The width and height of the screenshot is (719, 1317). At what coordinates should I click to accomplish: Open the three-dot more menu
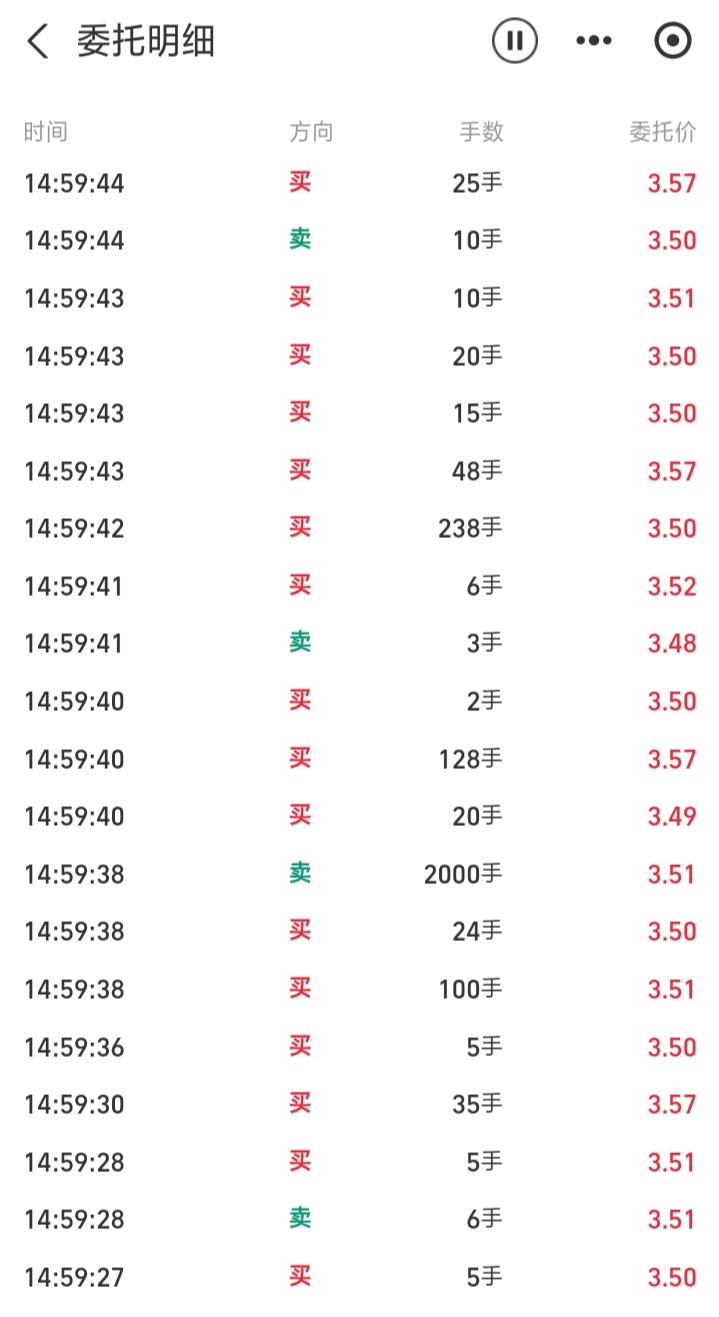click(594, 41)
